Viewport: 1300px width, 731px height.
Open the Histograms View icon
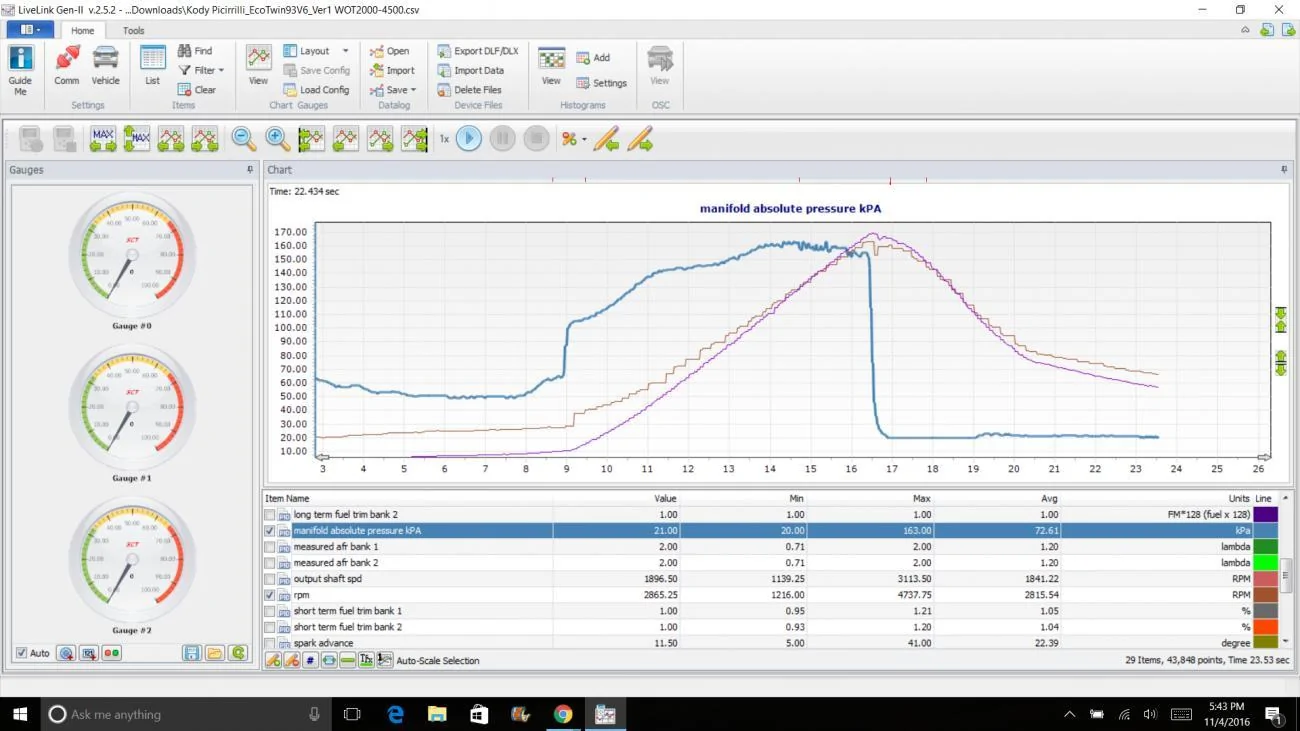551,67
